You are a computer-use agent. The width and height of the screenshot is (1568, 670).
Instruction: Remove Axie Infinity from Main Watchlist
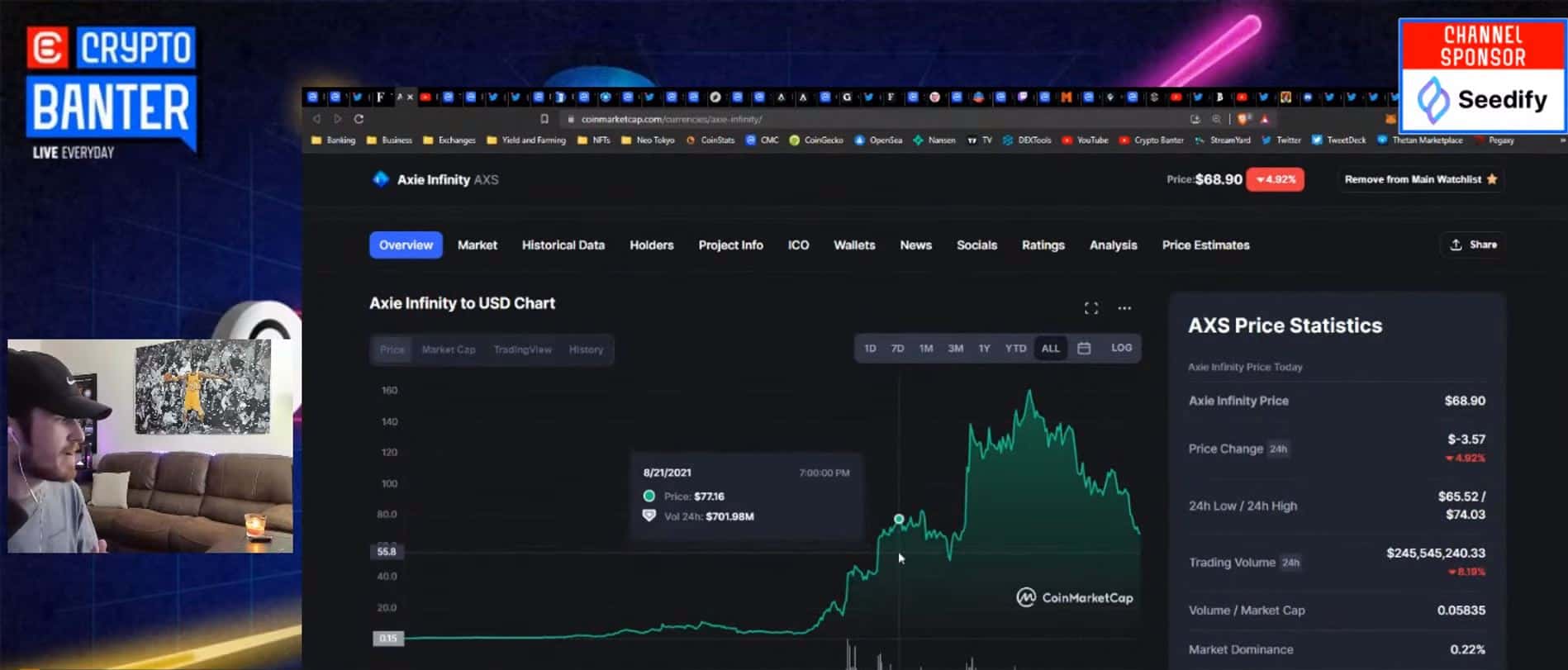pyautogui.click(x=1420, y=179)
